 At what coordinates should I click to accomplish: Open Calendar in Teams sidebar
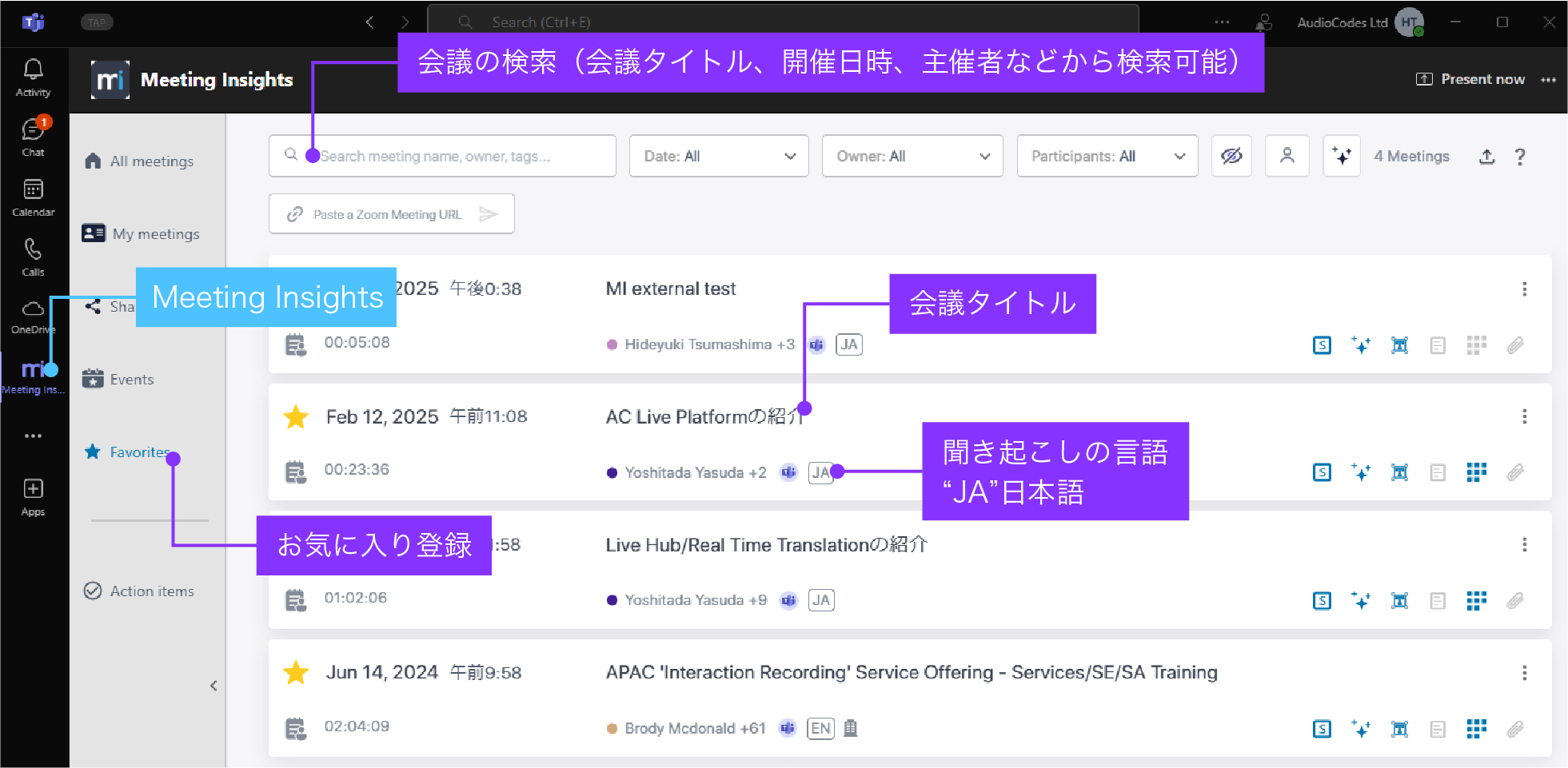pyautogui.click(x=33, y=197)
